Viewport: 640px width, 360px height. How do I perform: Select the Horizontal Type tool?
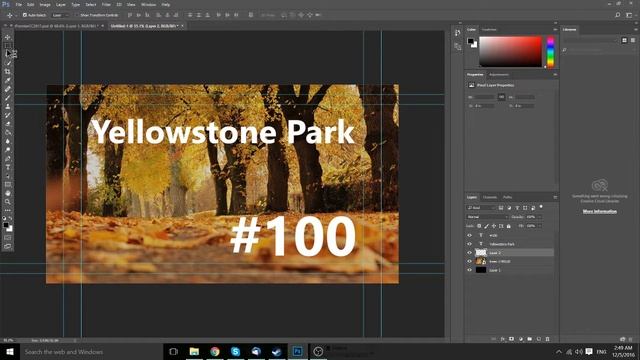click(8, 167)
